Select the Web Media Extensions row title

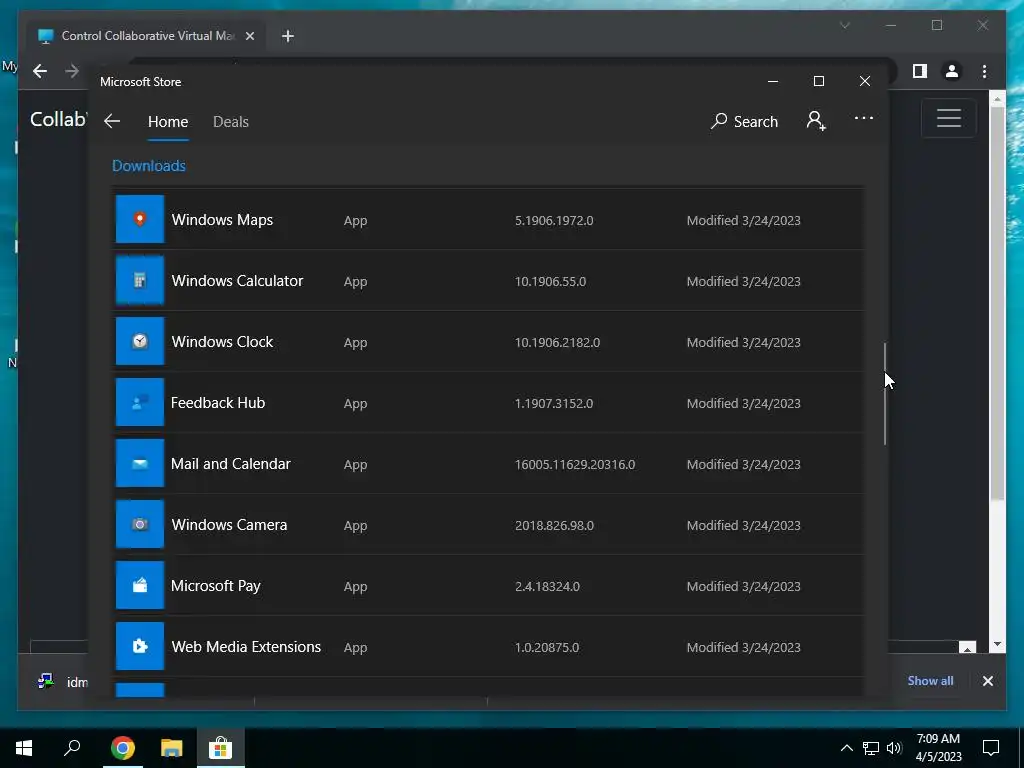(246, 647)
